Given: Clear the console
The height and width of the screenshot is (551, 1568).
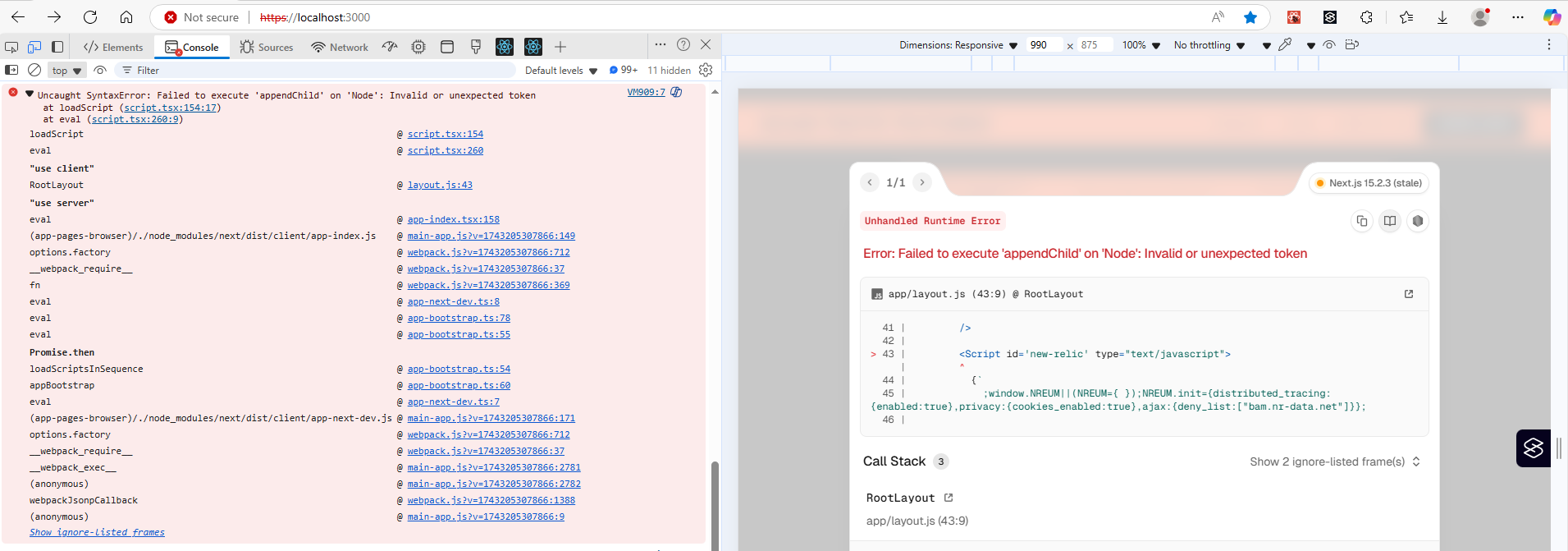Looking at the screenshot, I should point(34,70).
